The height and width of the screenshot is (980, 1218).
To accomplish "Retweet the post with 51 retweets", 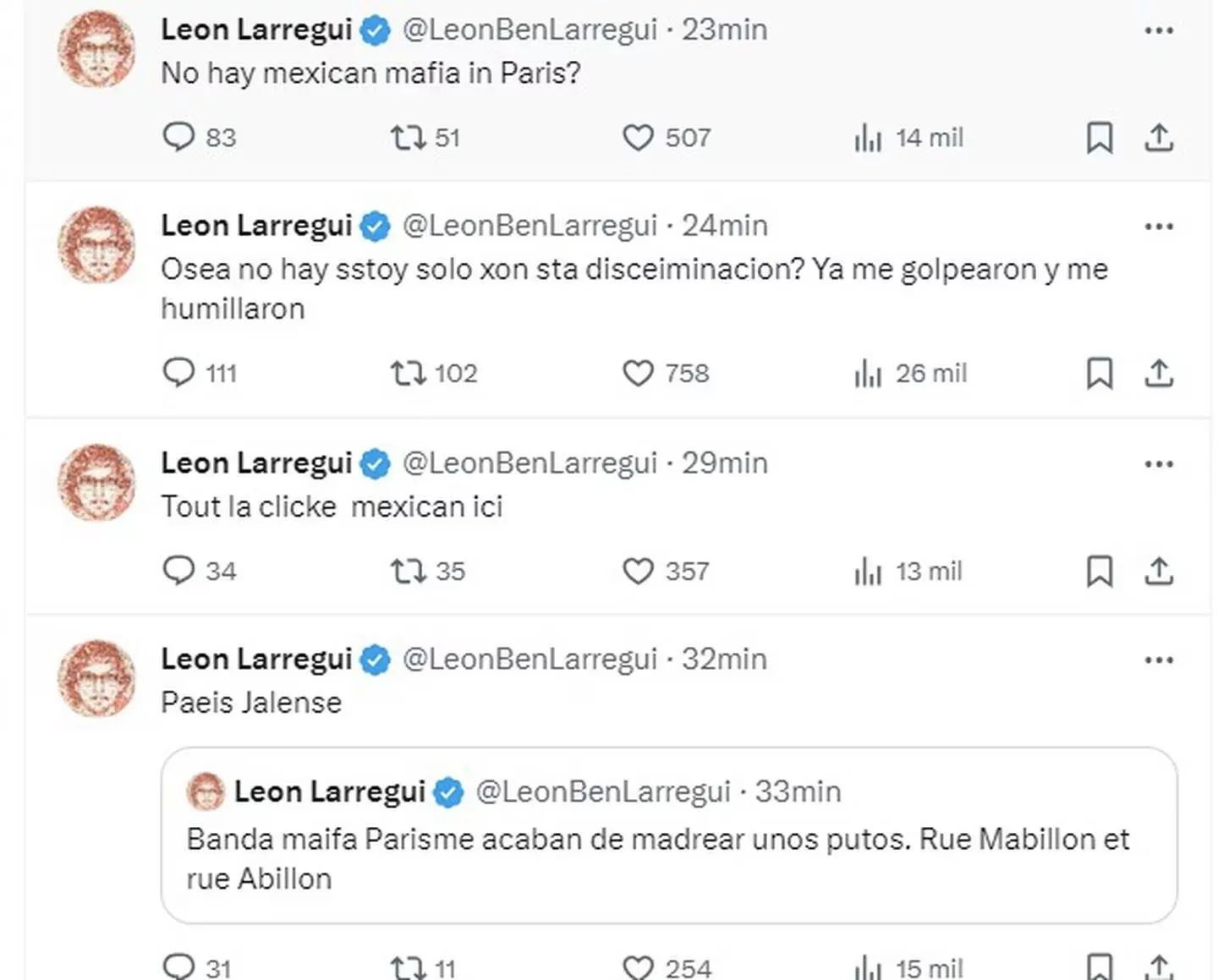I will pos(409,137).
